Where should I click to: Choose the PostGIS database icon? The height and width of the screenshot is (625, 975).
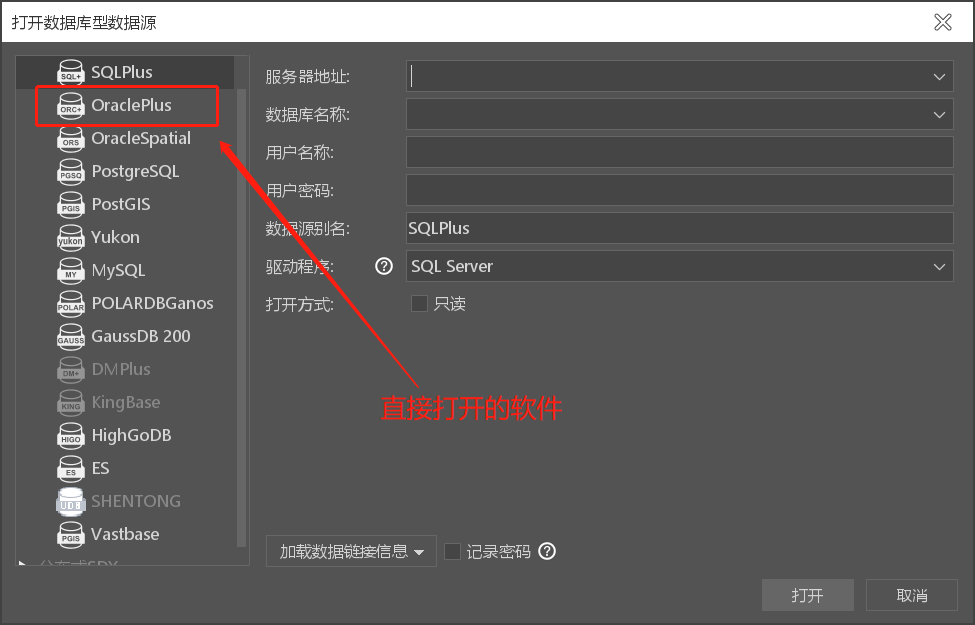(70, 204)
